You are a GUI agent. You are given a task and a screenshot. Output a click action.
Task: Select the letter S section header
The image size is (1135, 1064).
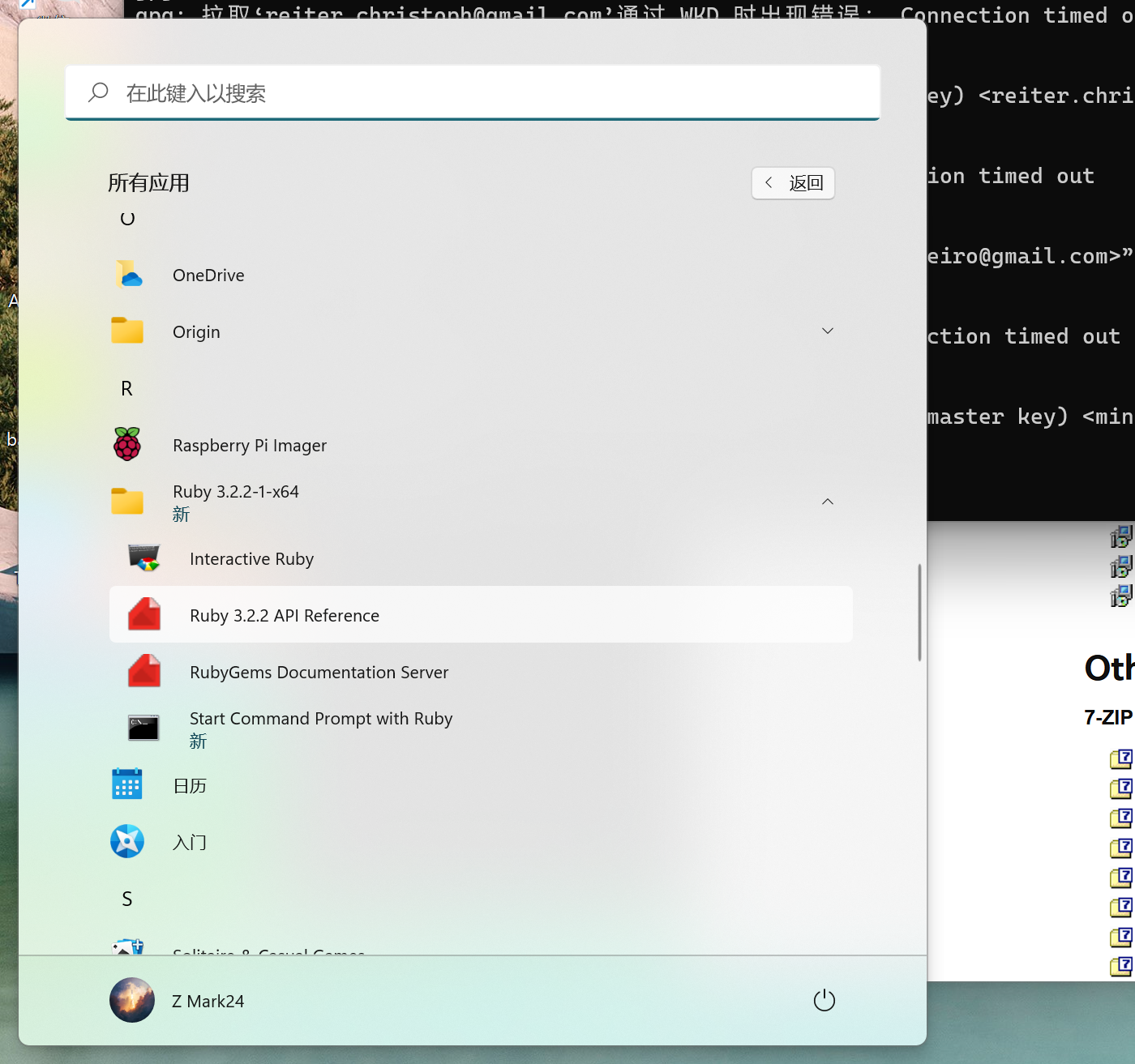126,899
